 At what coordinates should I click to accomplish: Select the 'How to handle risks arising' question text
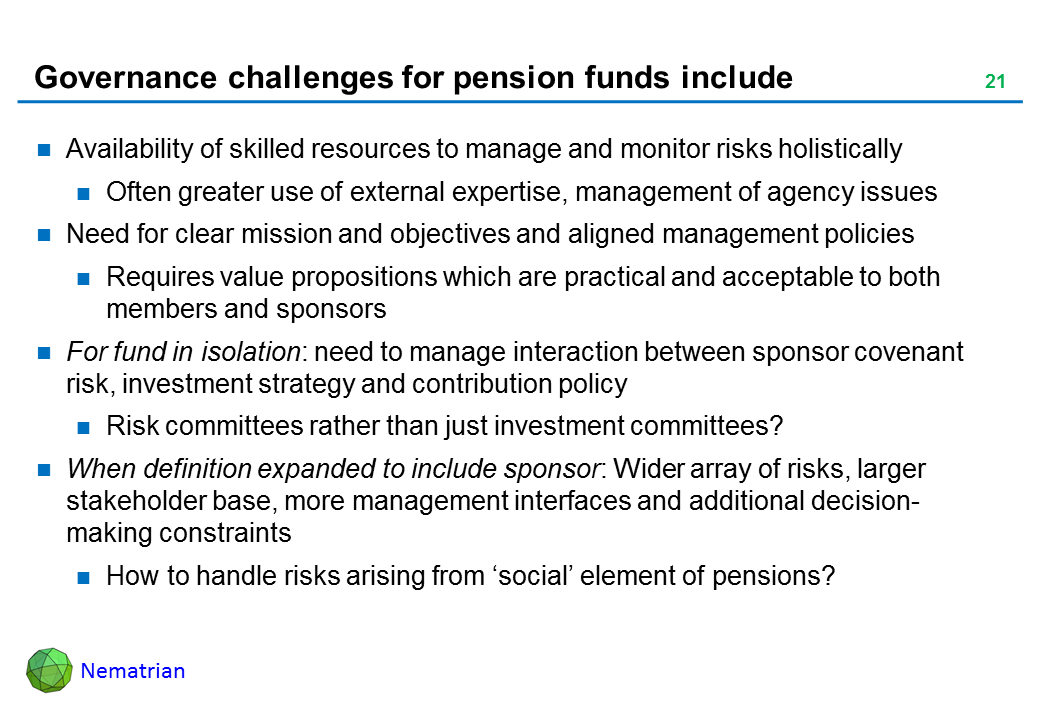(470, 577)
